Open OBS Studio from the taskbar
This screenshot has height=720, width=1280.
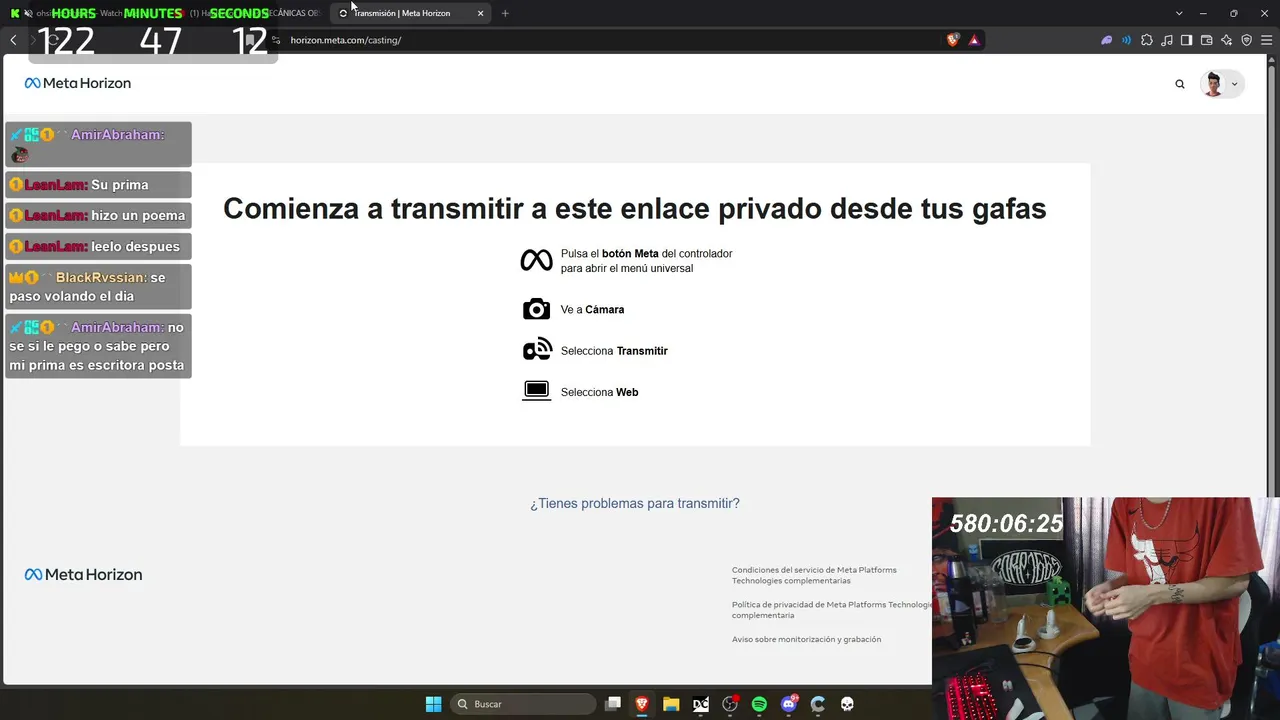pyautogui.click(x=730, y=704)
